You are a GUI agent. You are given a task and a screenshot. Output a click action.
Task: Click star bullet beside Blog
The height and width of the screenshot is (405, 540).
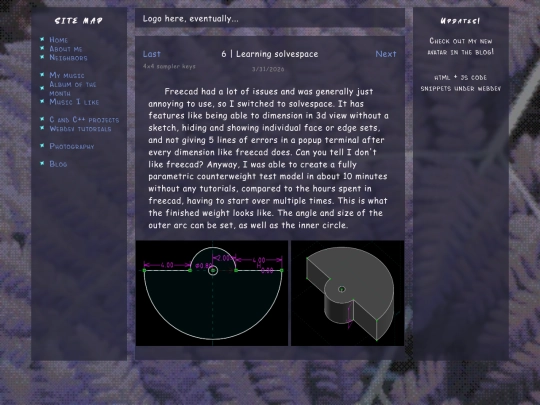[42, 163]
